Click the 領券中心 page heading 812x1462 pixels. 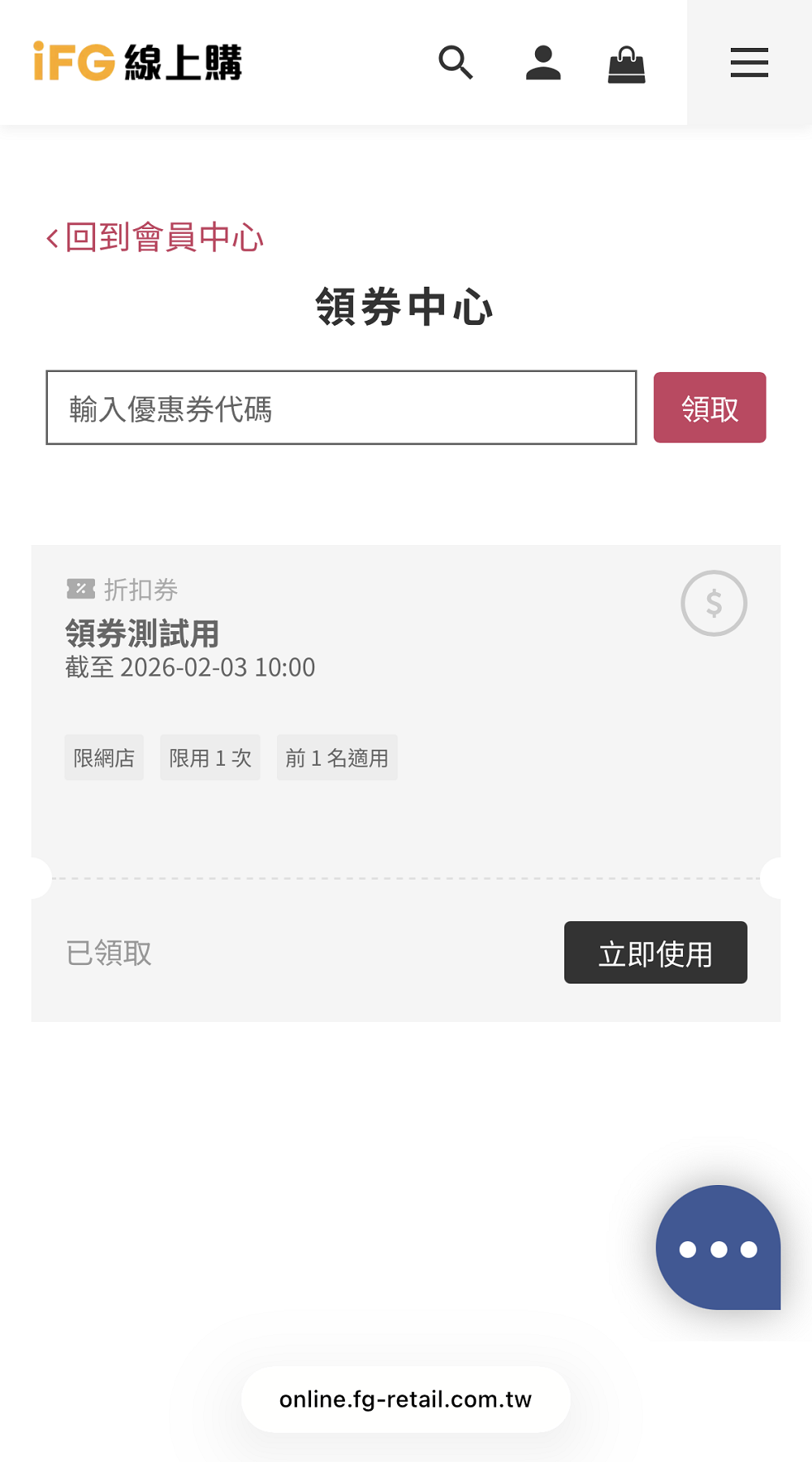(x=404, y=307)
